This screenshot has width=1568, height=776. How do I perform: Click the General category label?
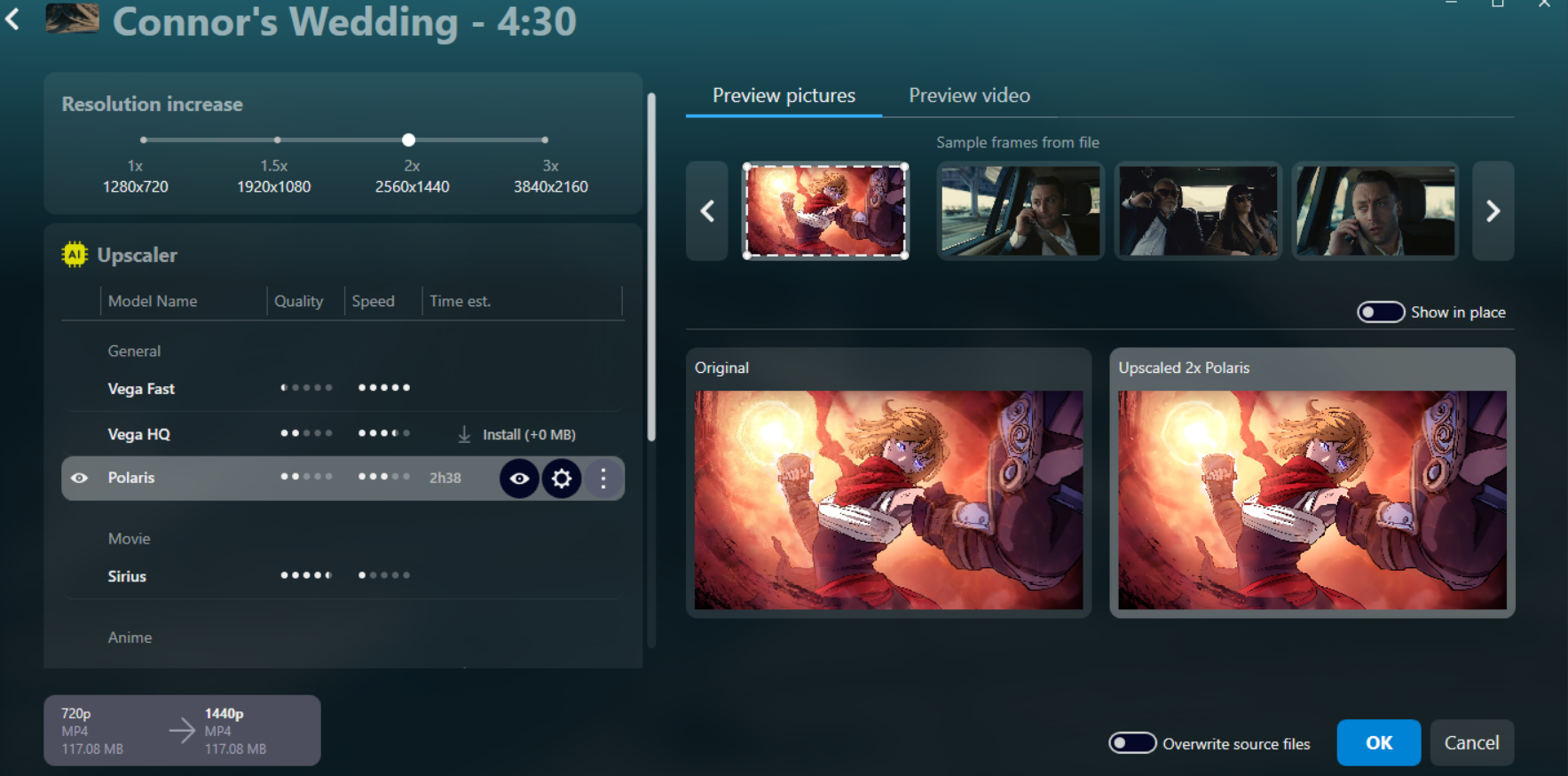(134, 351)
